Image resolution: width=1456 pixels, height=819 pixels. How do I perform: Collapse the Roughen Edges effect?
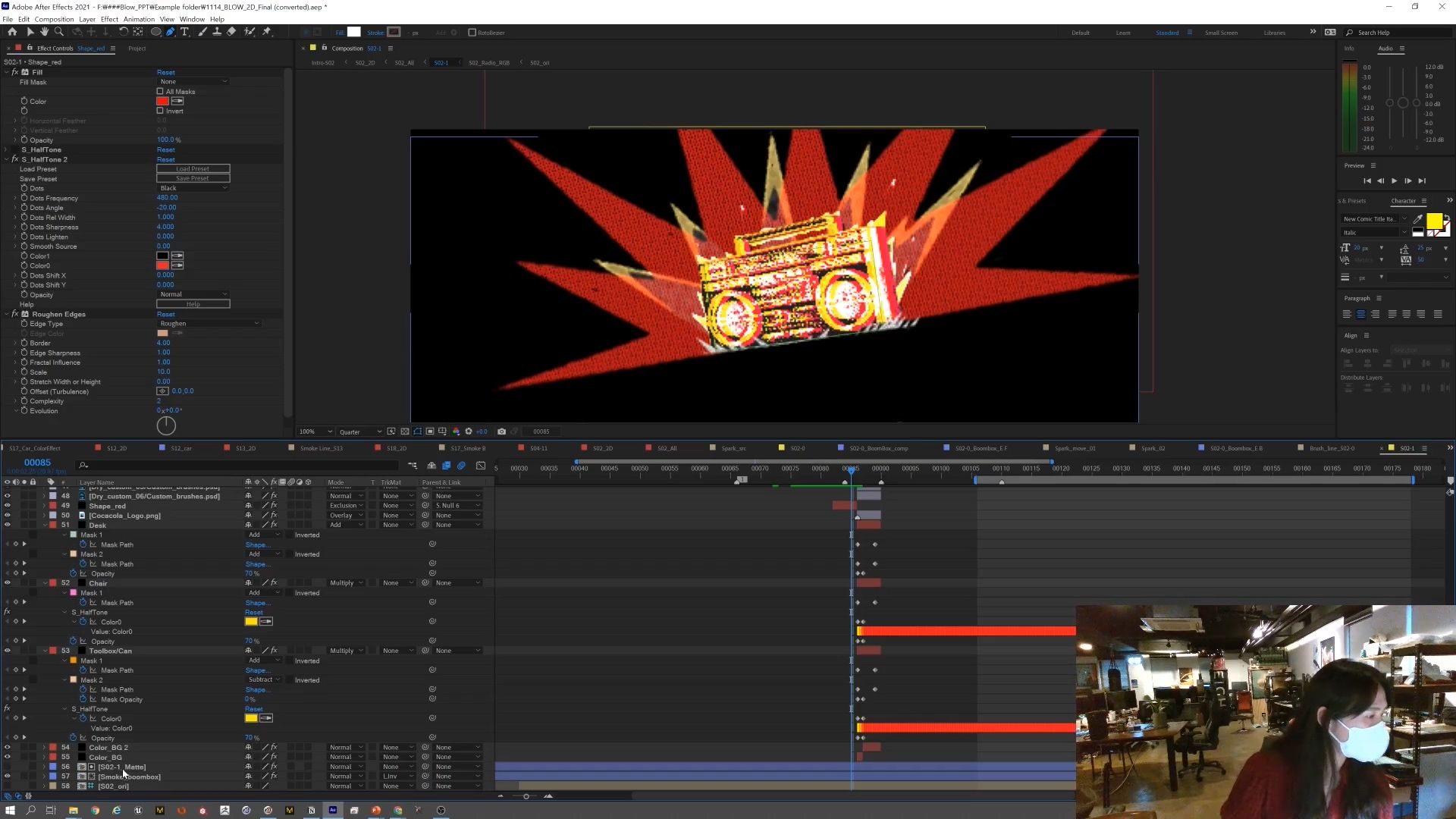click(x=6, y=314)
